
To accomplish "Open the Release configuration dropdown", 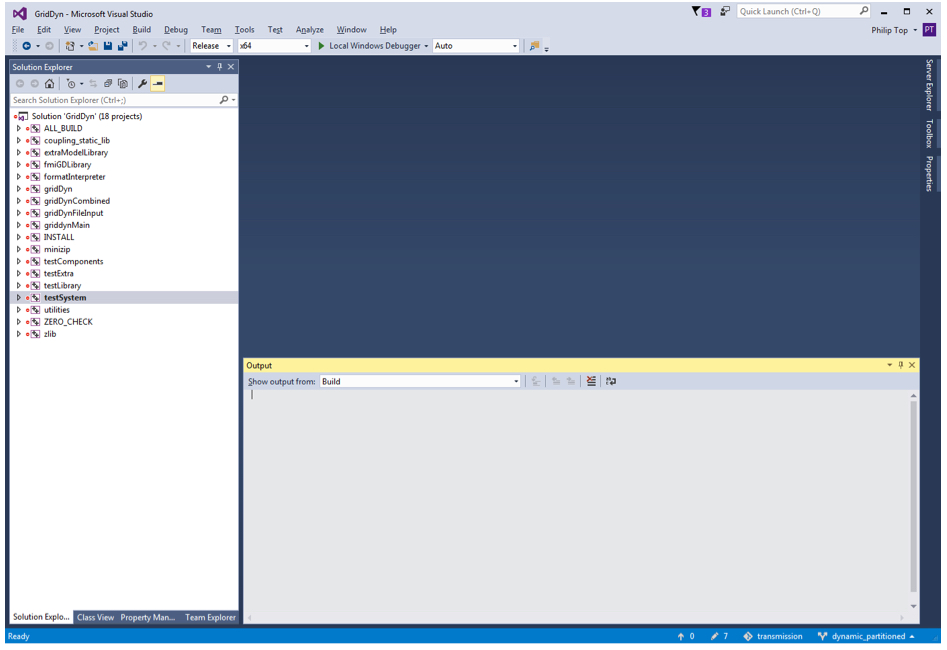I will point(211,46).
